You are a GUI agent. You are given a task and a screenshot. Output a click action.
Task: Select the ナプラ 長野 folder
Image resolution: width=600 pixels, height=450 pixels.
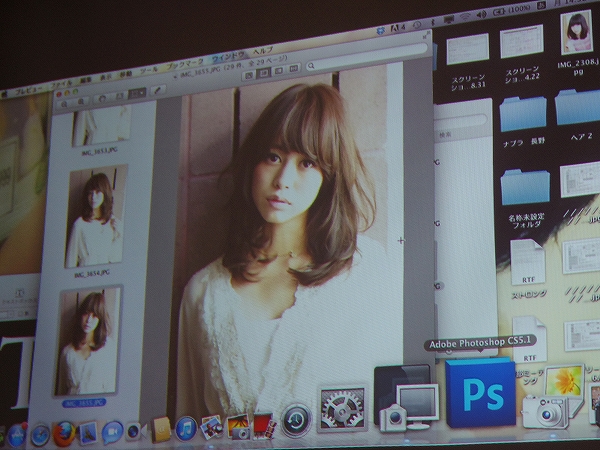[x=523, y=114]
